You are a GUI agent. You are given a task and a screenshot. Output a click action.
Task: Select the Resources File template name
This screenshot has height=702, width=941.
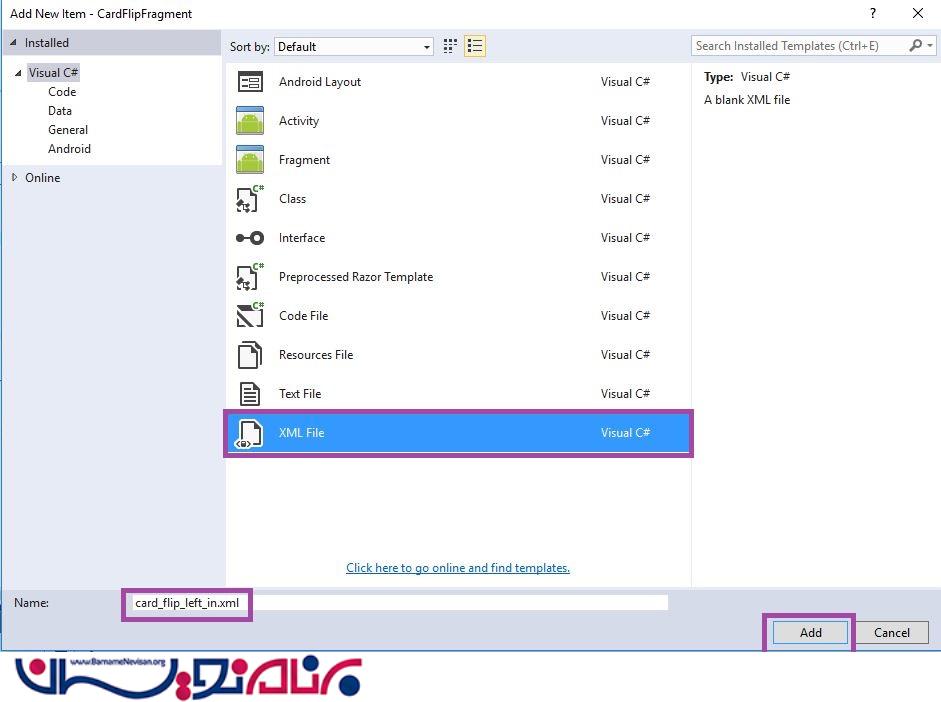coord(316,355)
